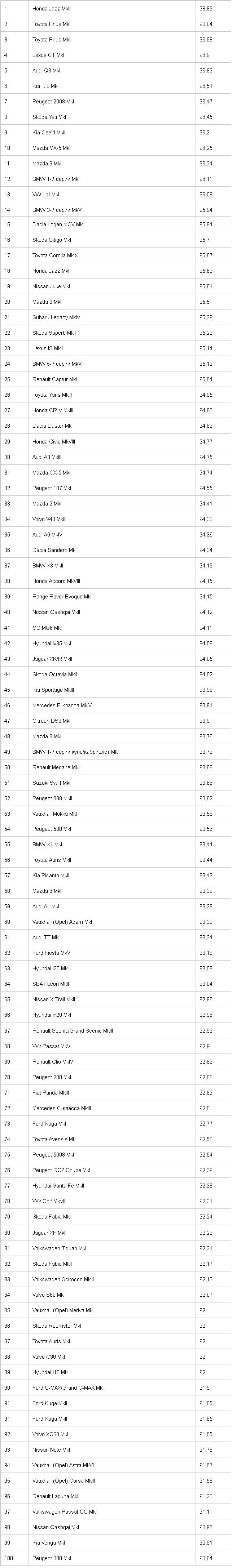This screenshot has width=232, height=1568.
Task: Select the Volvo V40 row name
Action: click(49, 519)
